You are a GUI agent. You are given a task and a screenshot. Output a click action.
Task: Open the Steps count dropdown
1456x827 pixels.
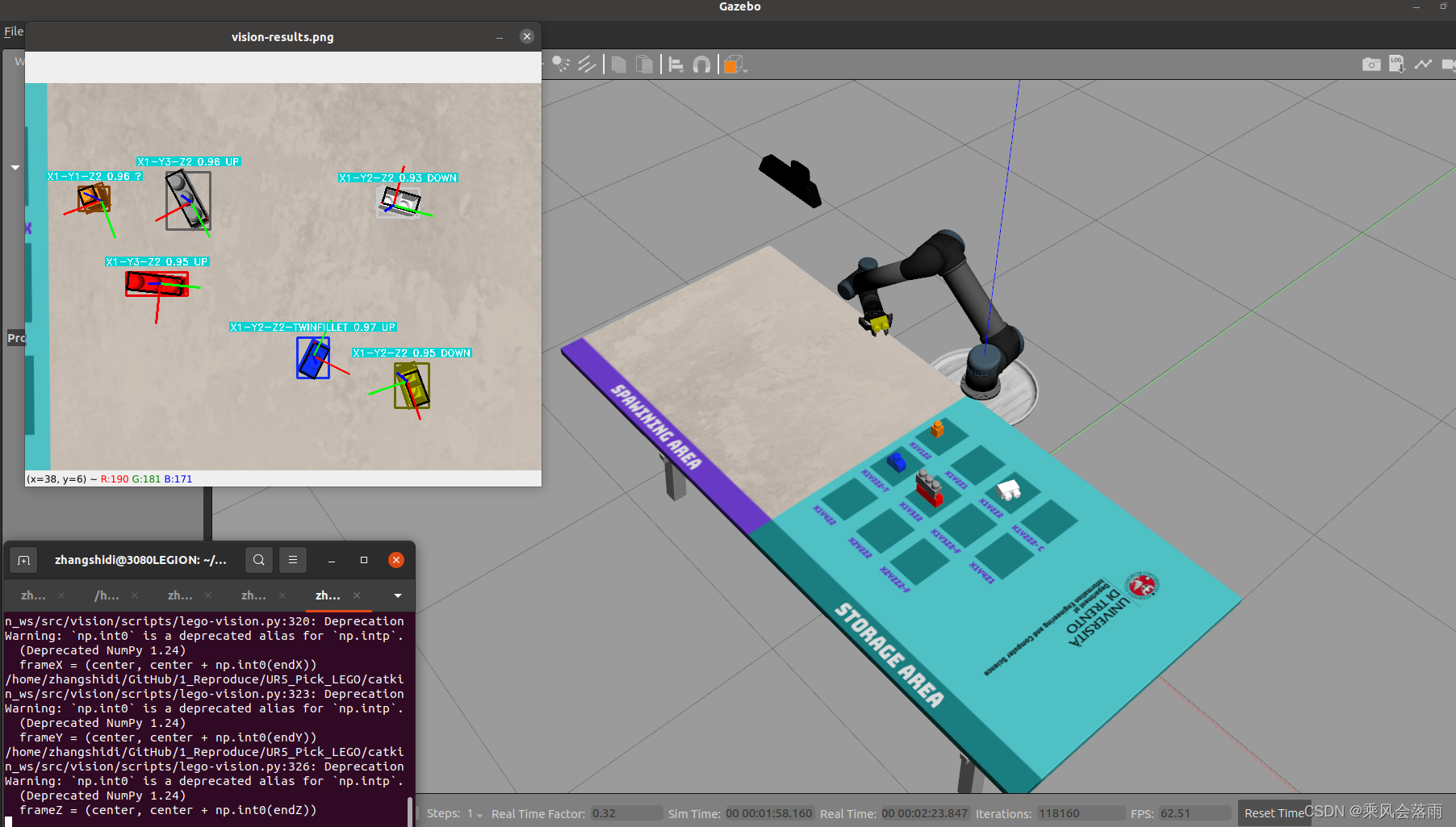pyautogui.click(x=475, y=813)
